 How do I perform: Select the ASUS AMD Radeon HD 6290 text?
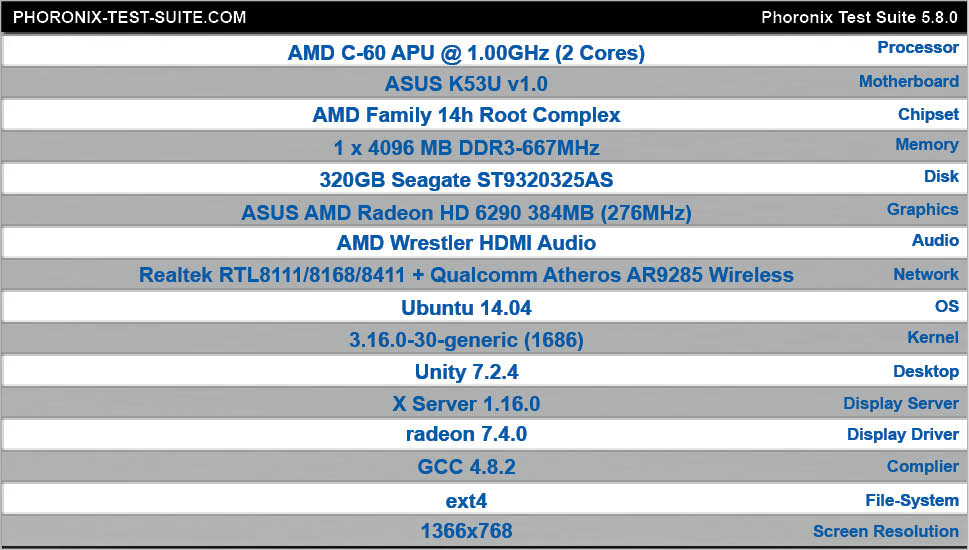coord(466,212)
